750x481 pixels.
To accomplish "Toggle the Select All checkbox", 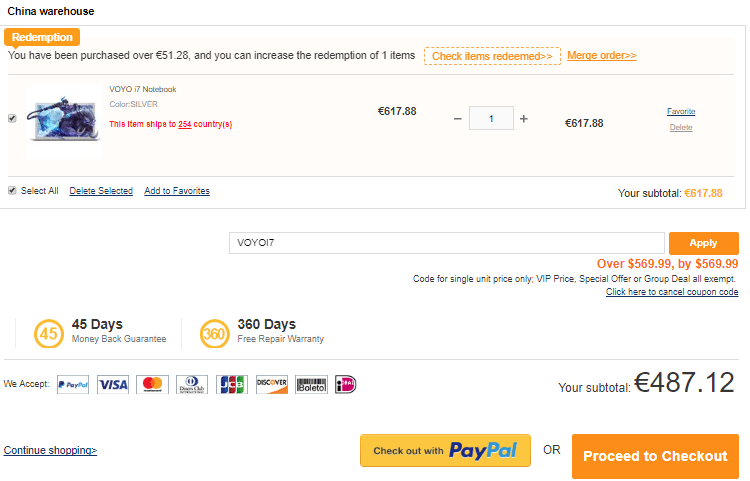I will 12,190.
